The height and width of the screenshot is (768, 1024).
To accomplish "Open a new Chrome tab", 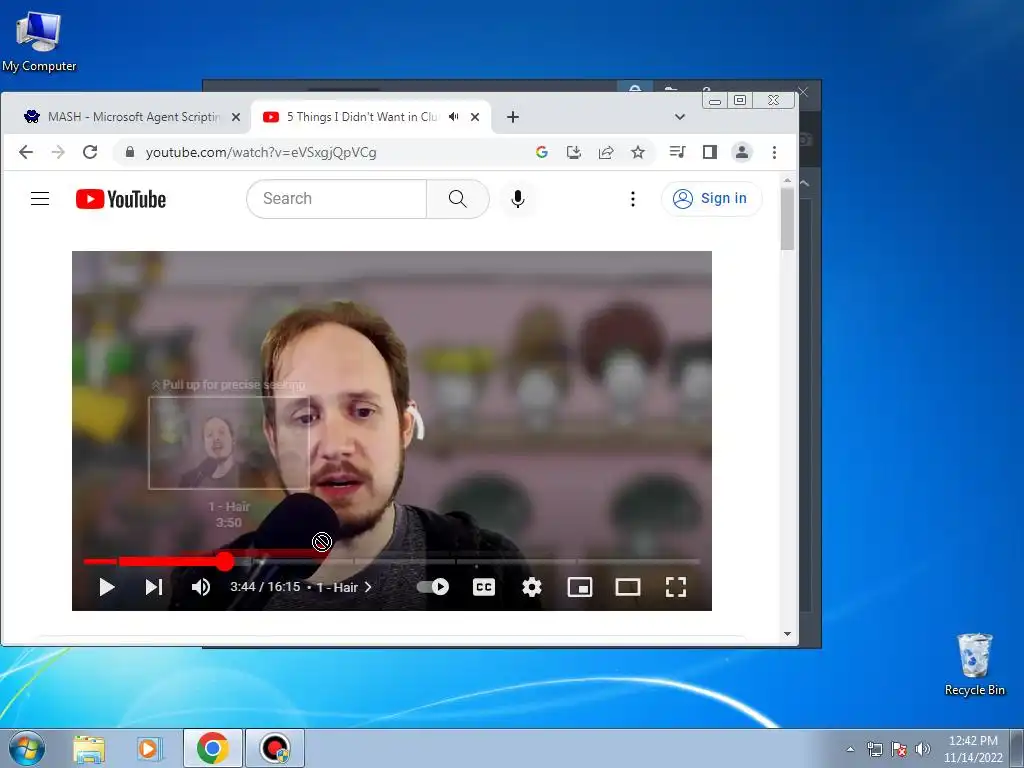I will [x=513, y=117].
